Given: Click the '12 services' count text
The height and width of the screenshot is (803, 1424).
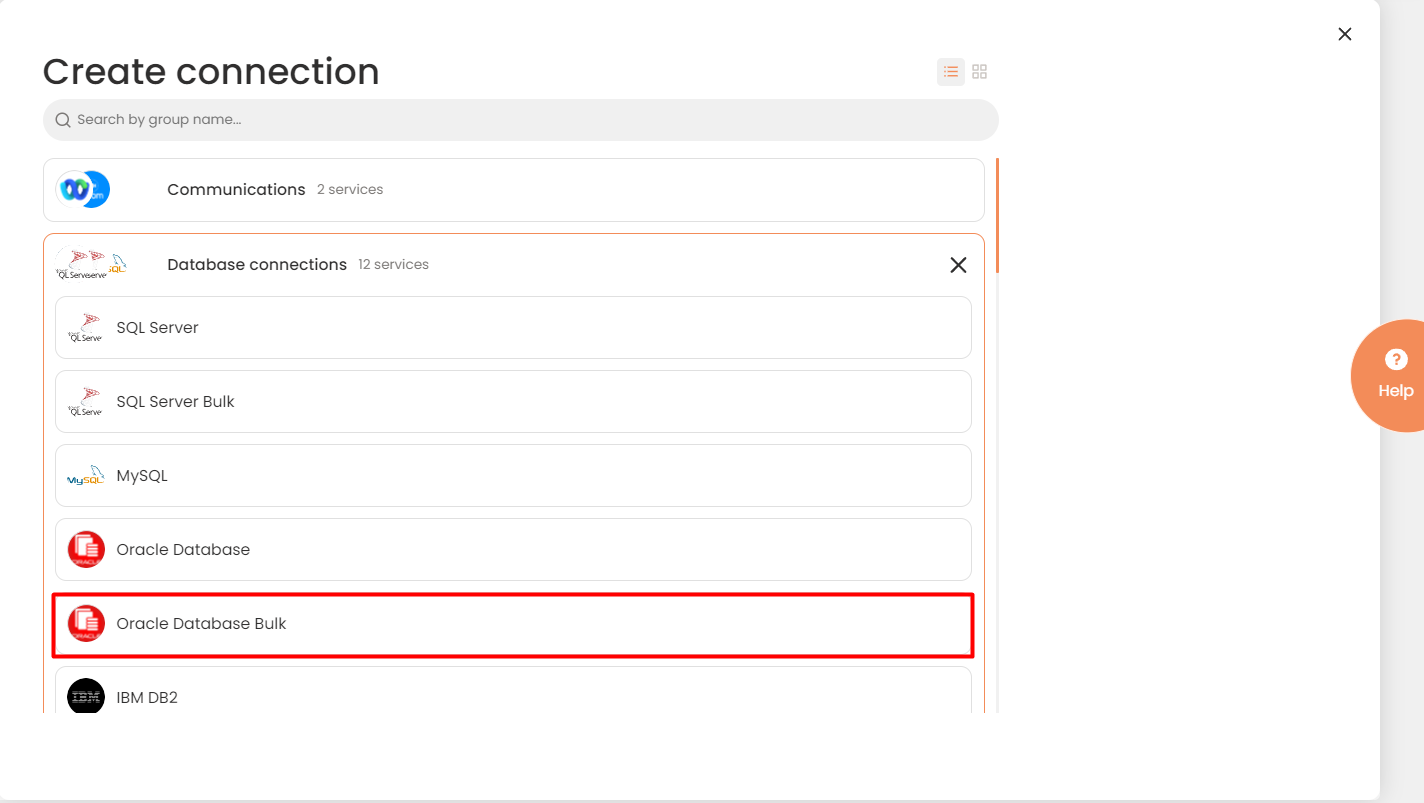Looking at the screenshot, I should [393, 265].
